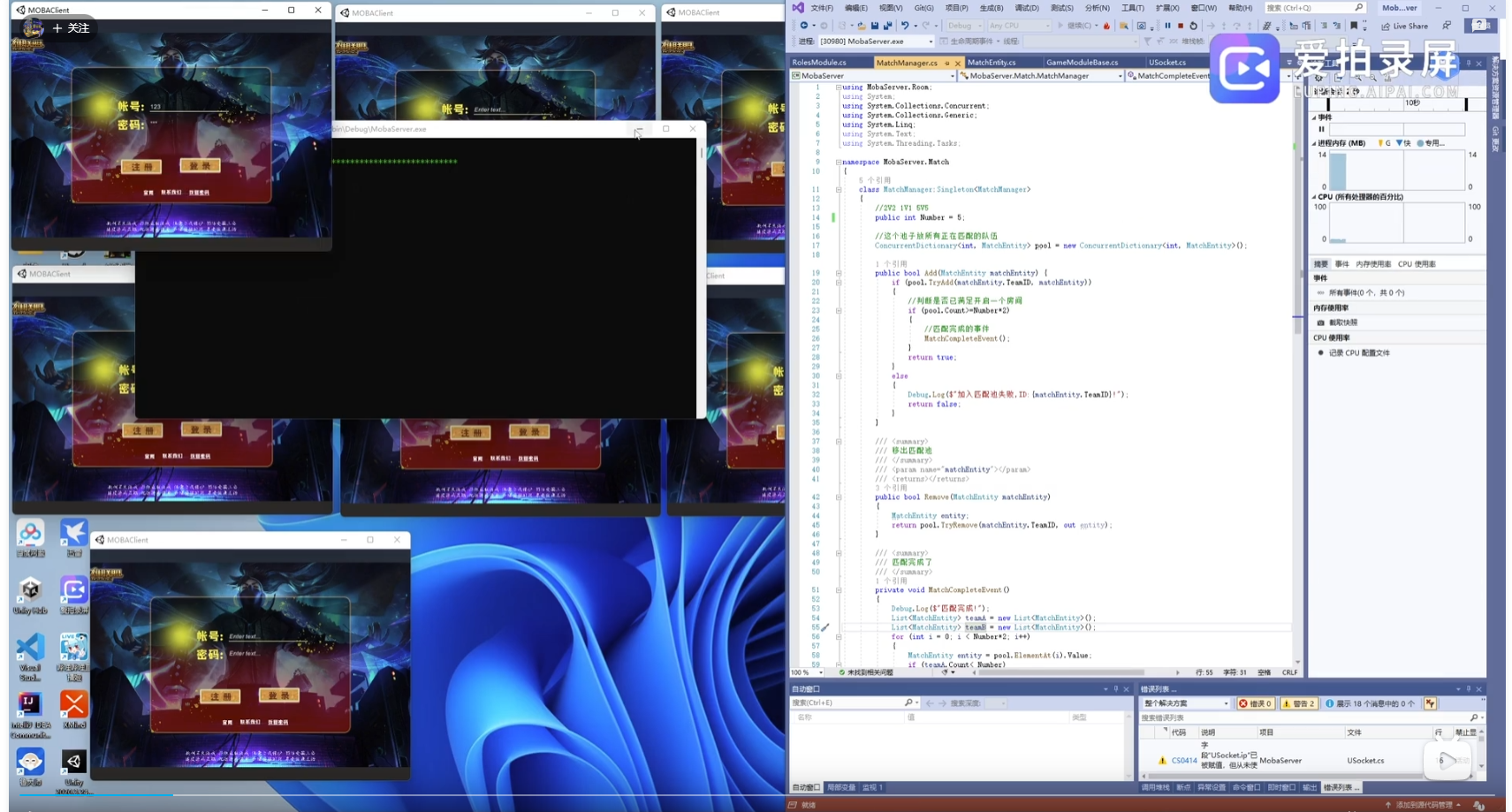
Task: Close the MatchManager.cs tab
Action: tap(957, 64)
